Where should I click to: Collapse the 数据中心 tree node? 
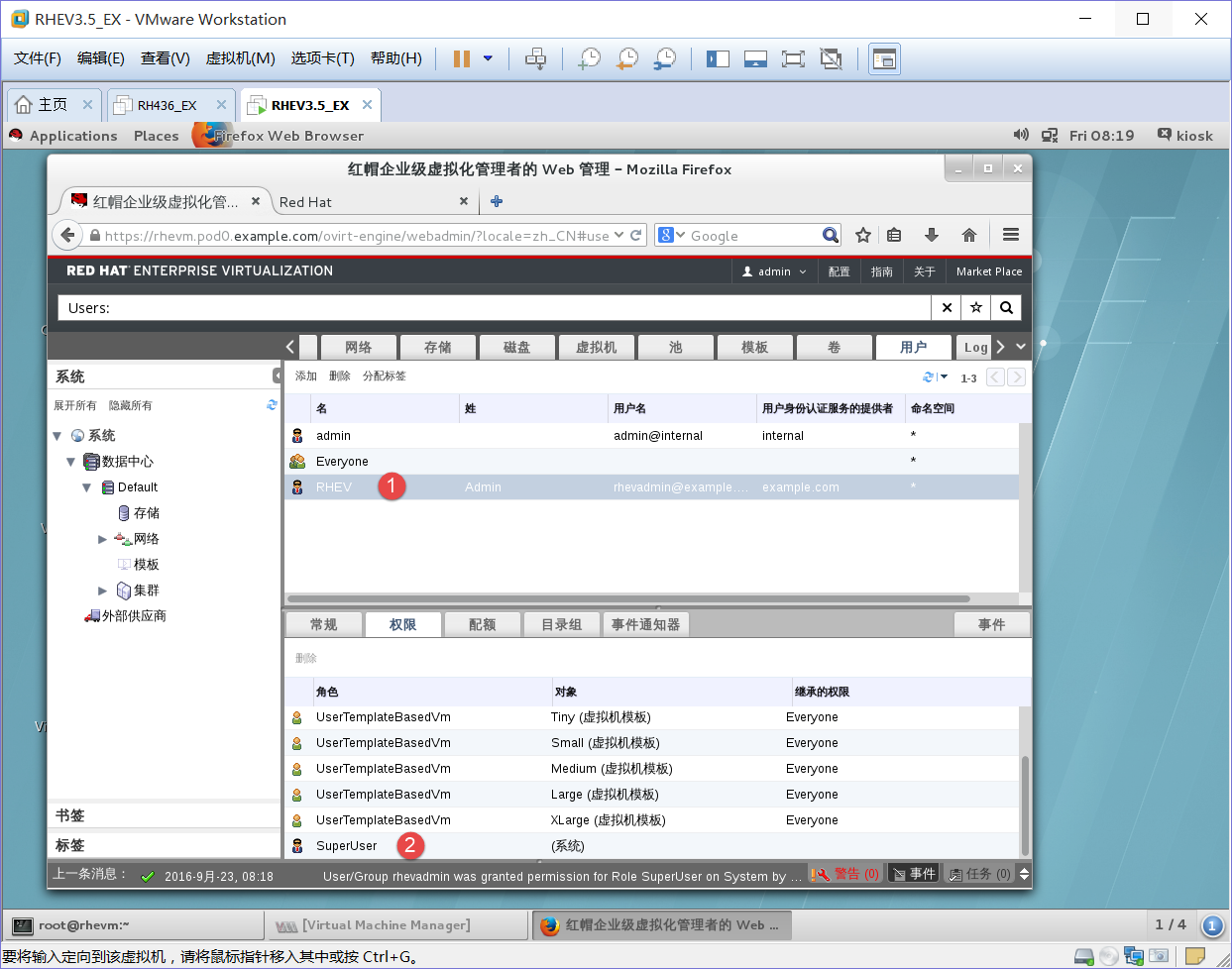71,462
